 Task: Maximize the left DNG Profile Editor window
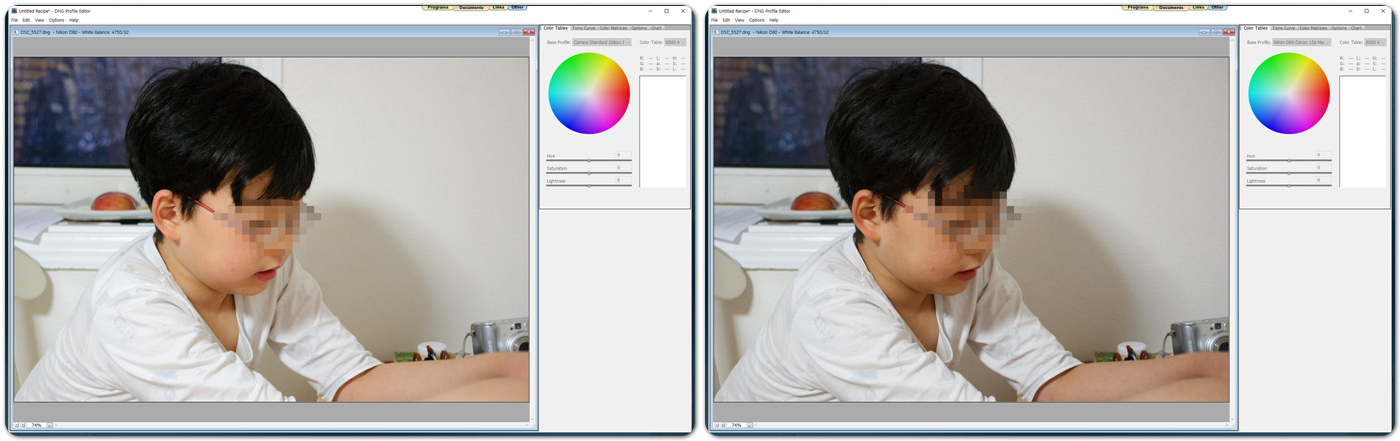click(666, 11)
